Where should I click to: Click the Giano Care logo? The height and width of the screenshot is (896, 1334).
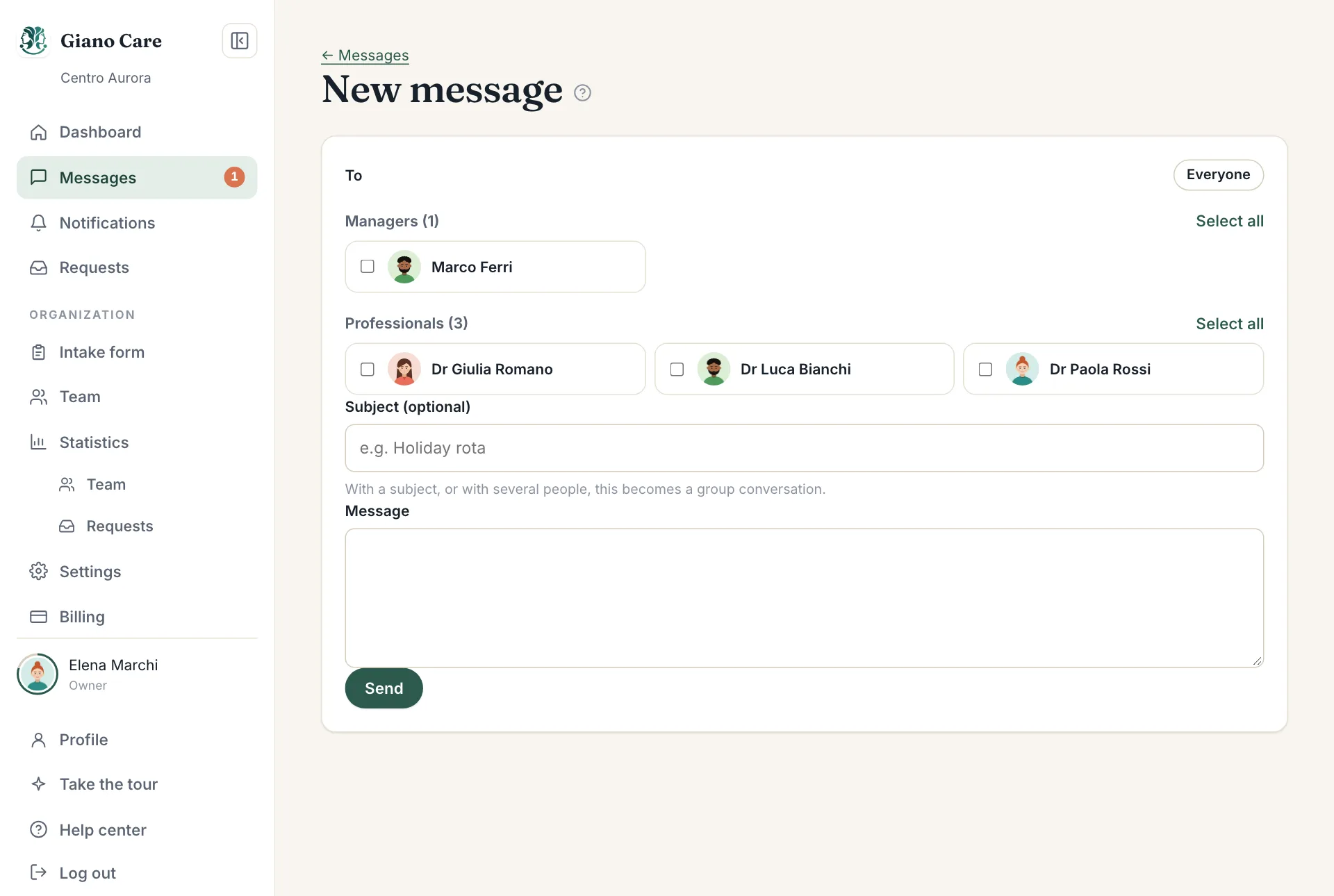pyautogui.click(x=33, y=40)
